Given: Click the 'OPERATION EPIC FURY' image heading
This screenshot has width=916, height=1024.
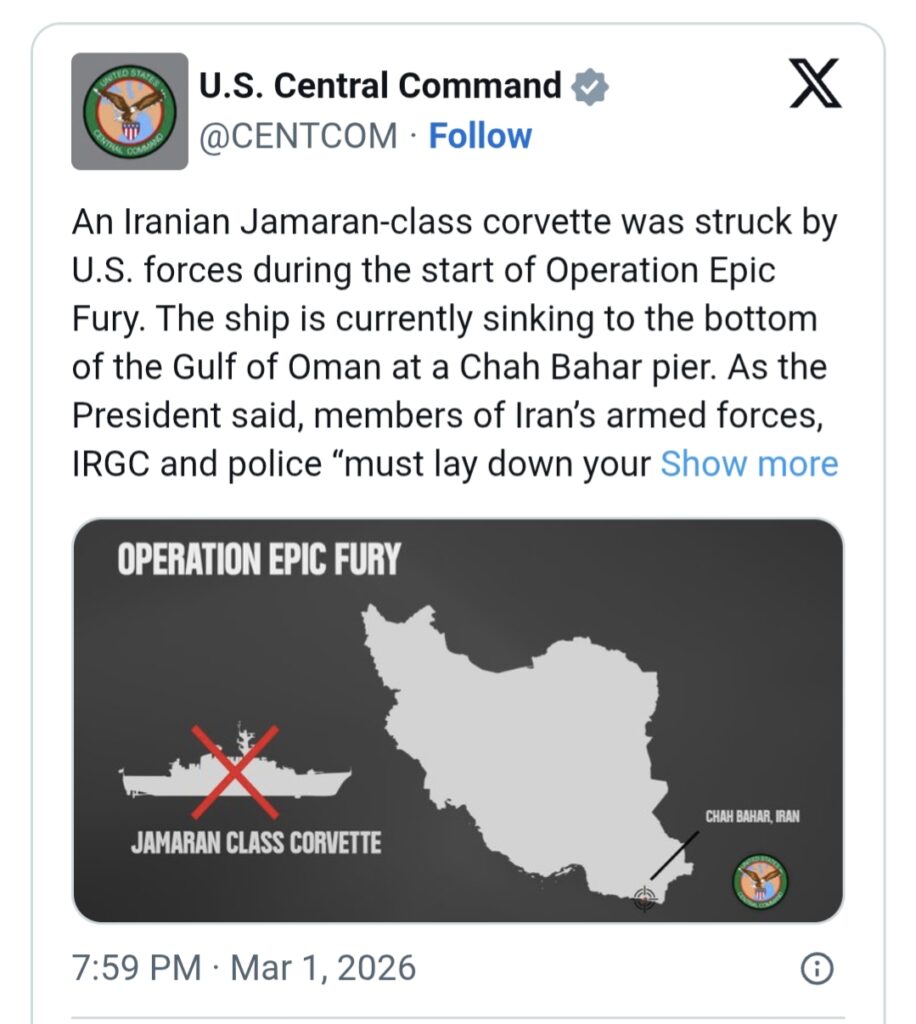Looking at the screenshot, I should [258, 560].
